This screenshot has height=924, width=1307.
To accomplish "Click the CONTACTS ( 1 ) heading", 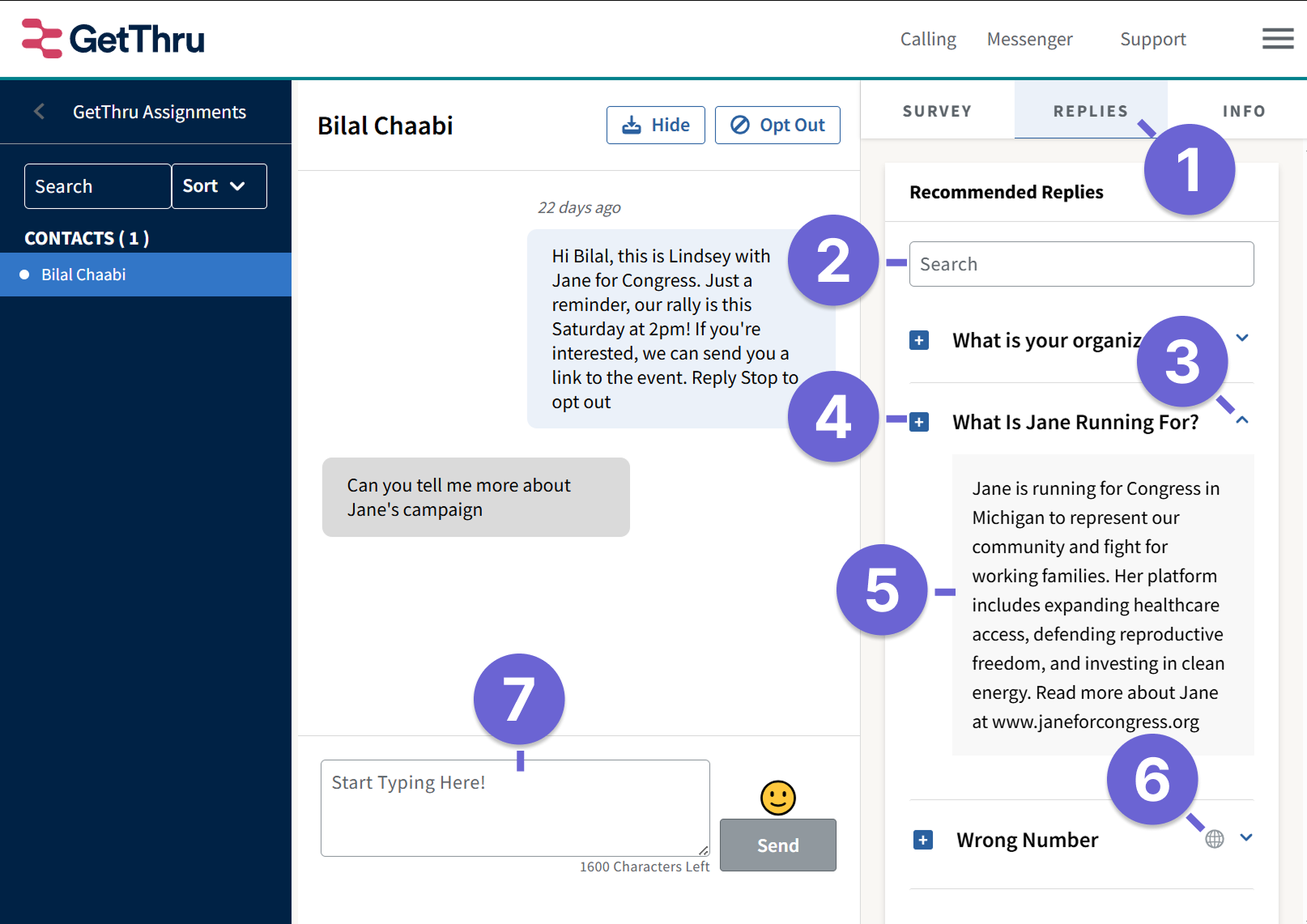I will [x=87, y=238].
